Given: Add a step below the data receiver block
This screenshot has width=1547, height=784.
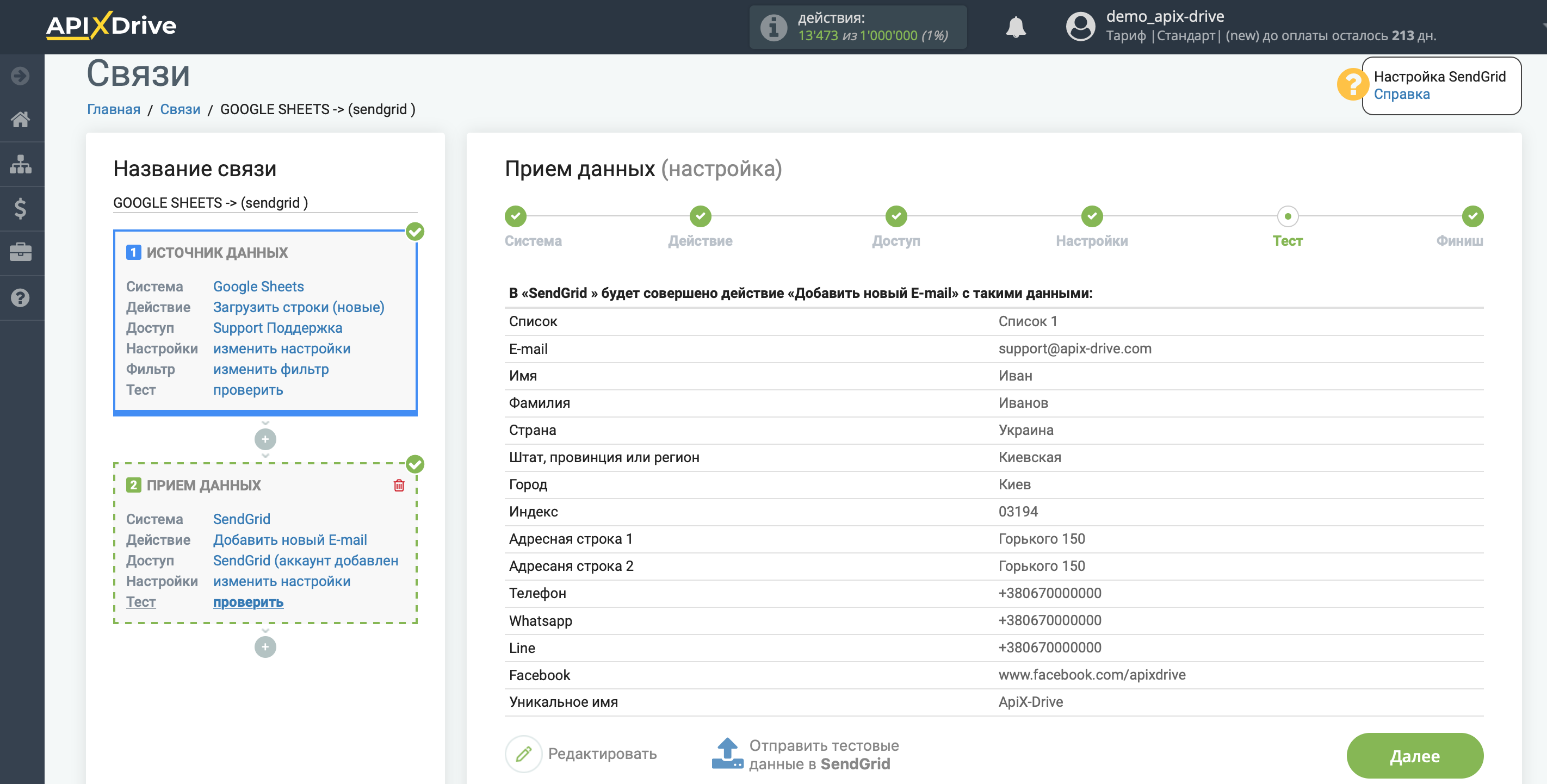Looking at the screenshot, I should (x=265, y=647).
